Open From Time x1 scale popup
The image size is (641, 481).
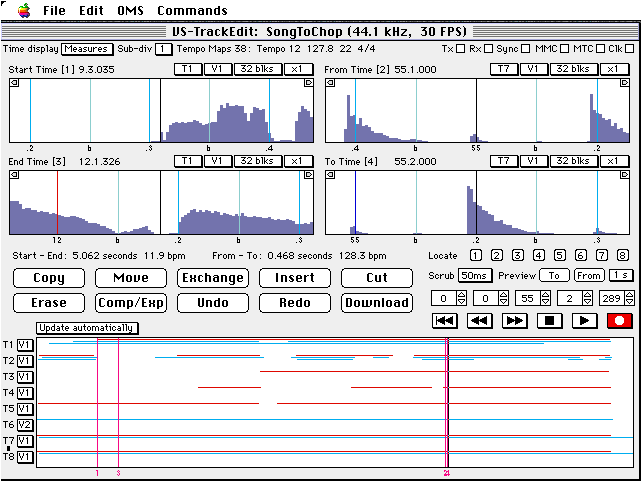pyautogui.click(x=614, y=69)
